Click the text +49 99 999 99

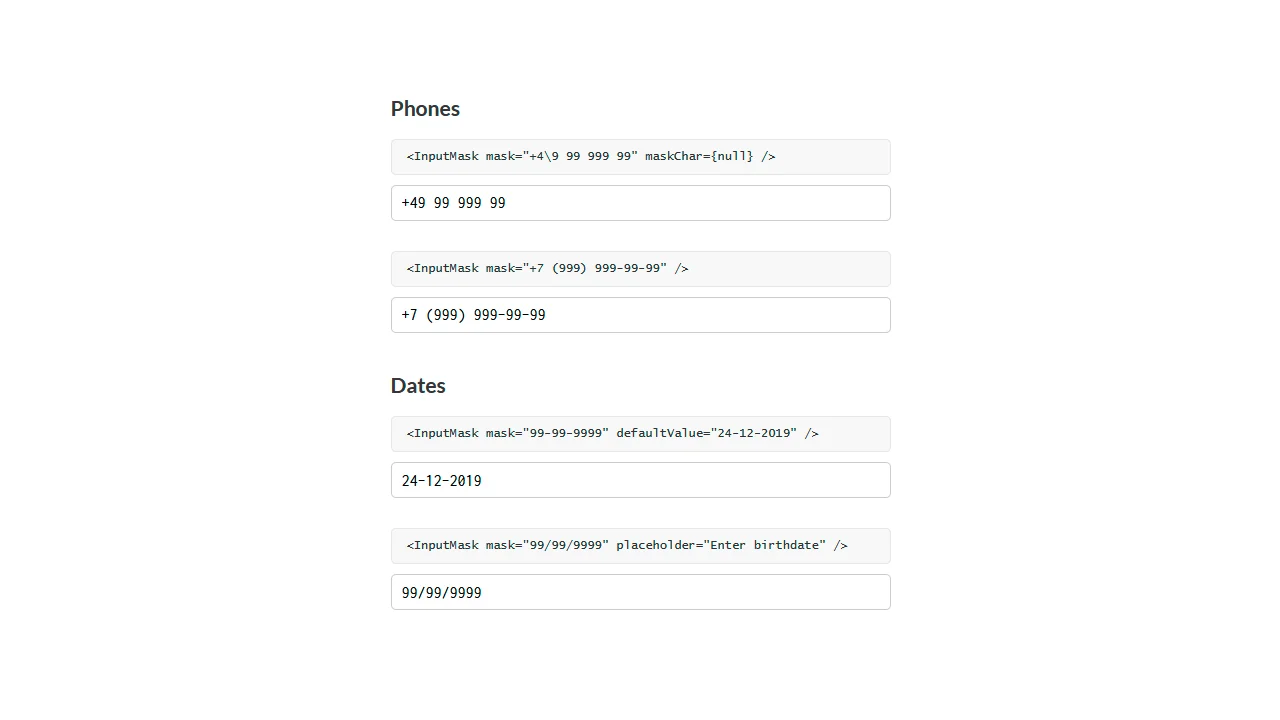453,203
